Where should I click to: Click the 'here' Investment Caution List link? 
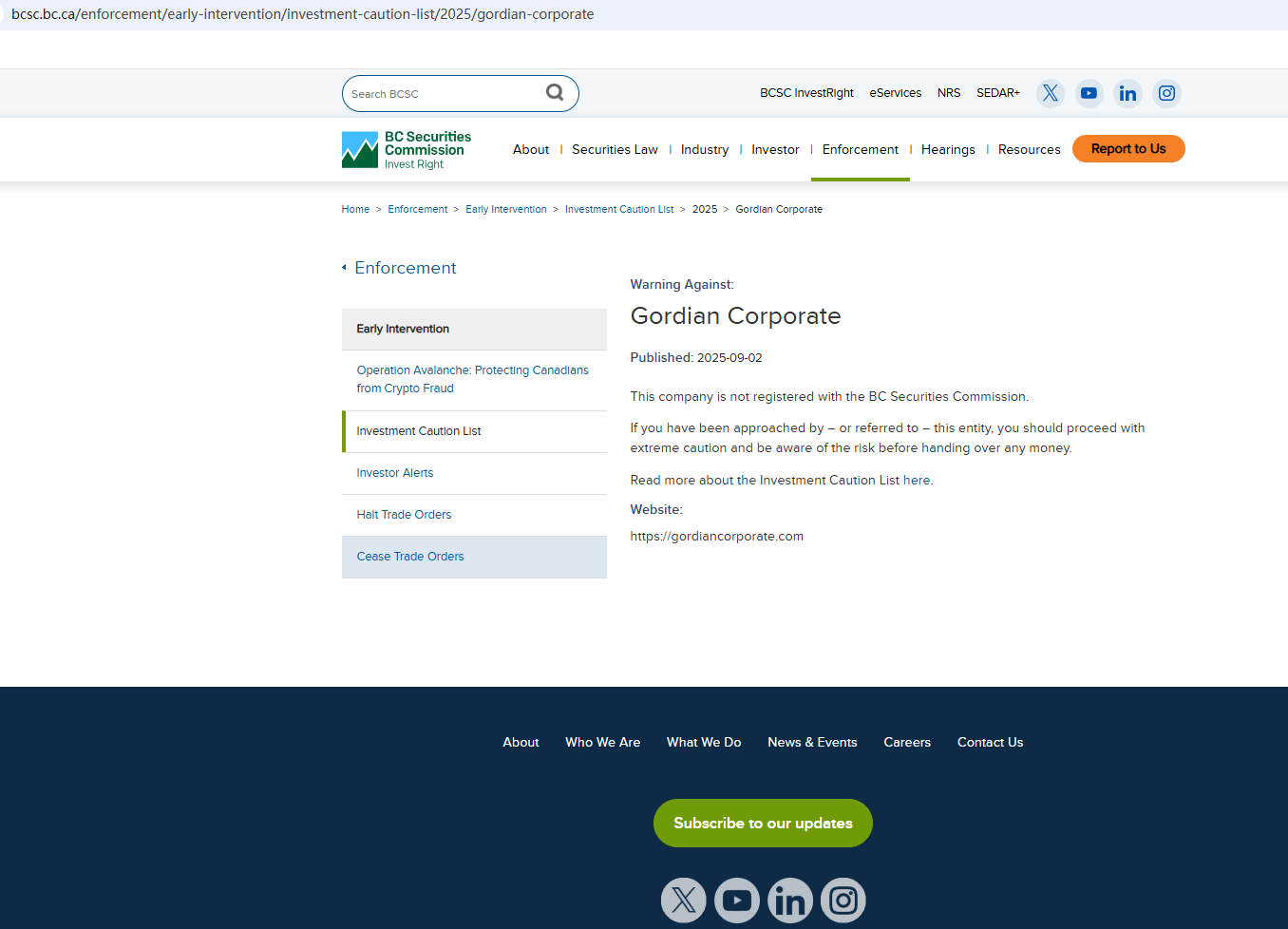917,481
